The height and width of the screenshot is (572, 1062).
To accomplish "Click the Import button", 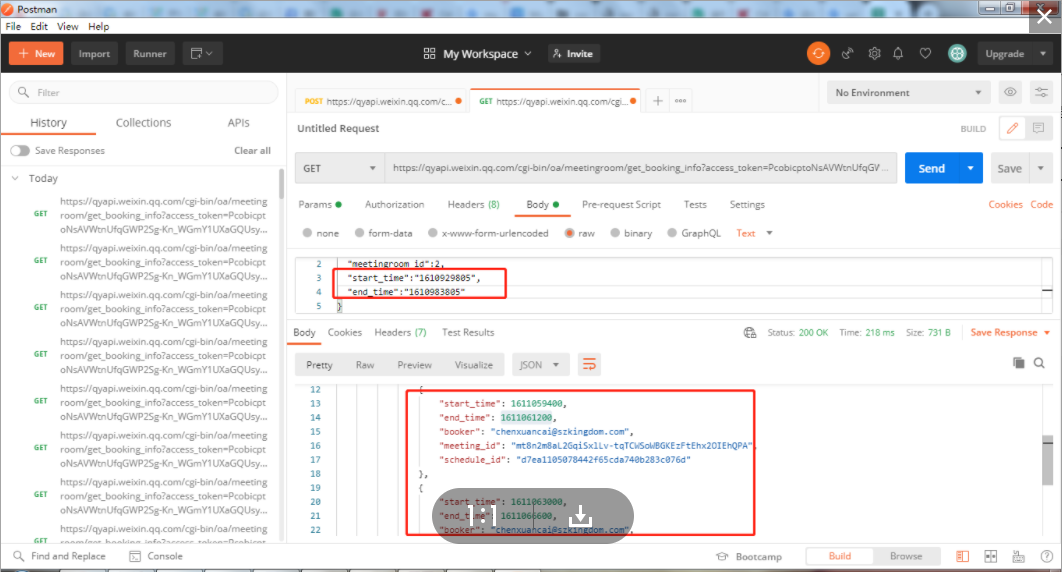I will pyautogui.click(x=94, y=53).
